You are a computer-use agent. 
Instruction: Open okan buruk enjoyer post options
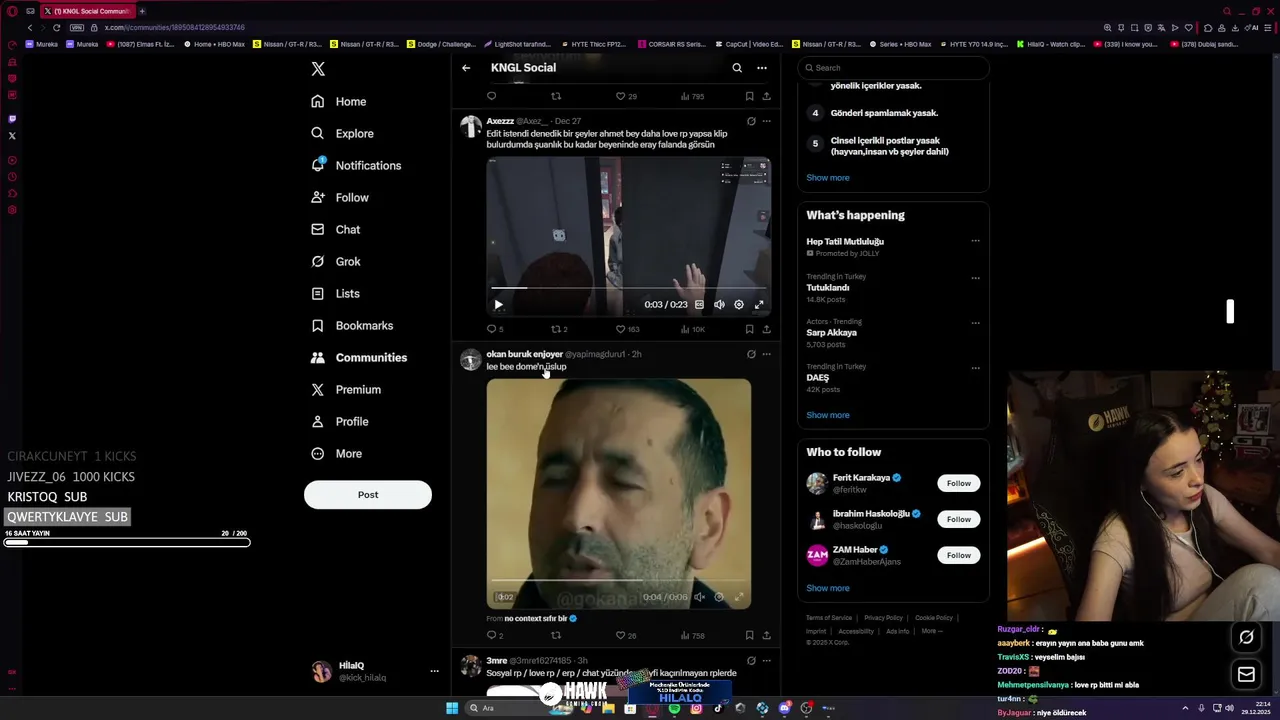(767, 354)
